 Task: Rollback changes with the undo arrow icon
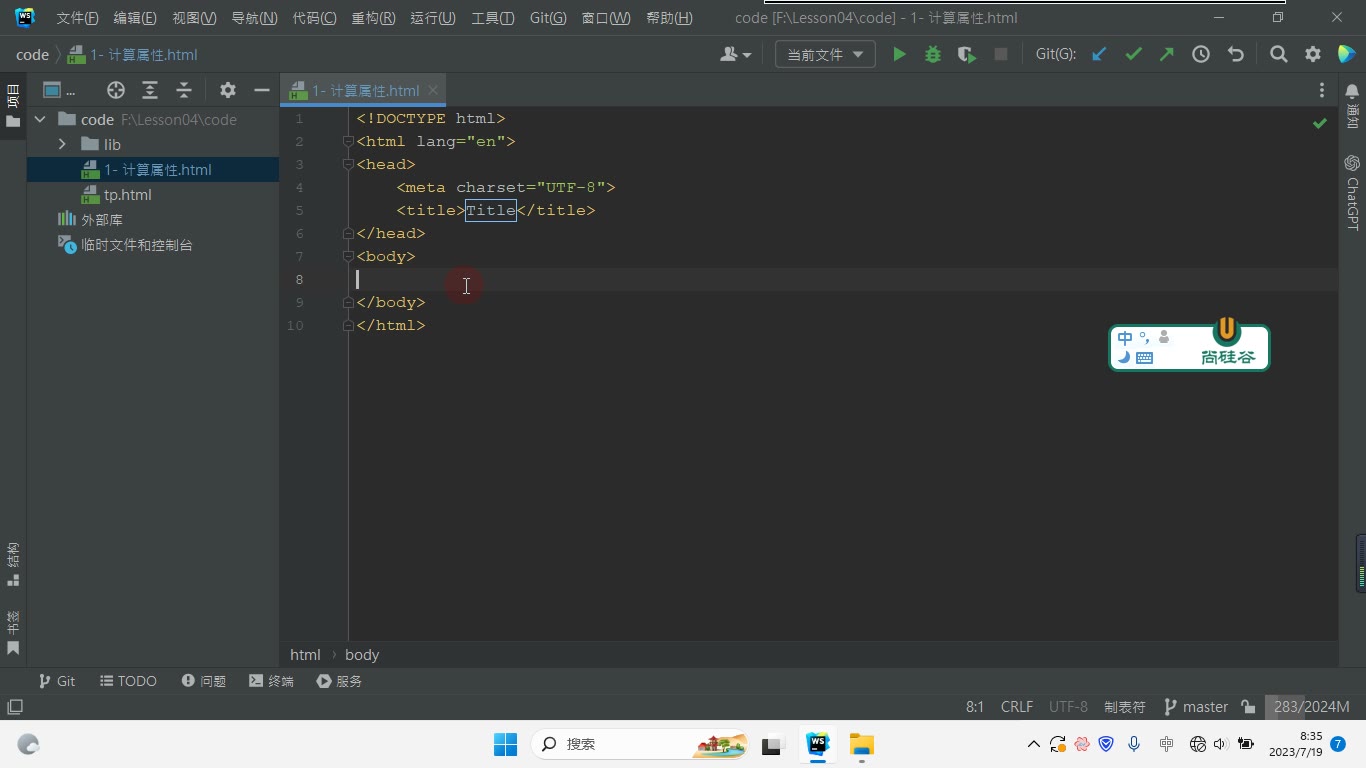click(x=1236, y=55)
